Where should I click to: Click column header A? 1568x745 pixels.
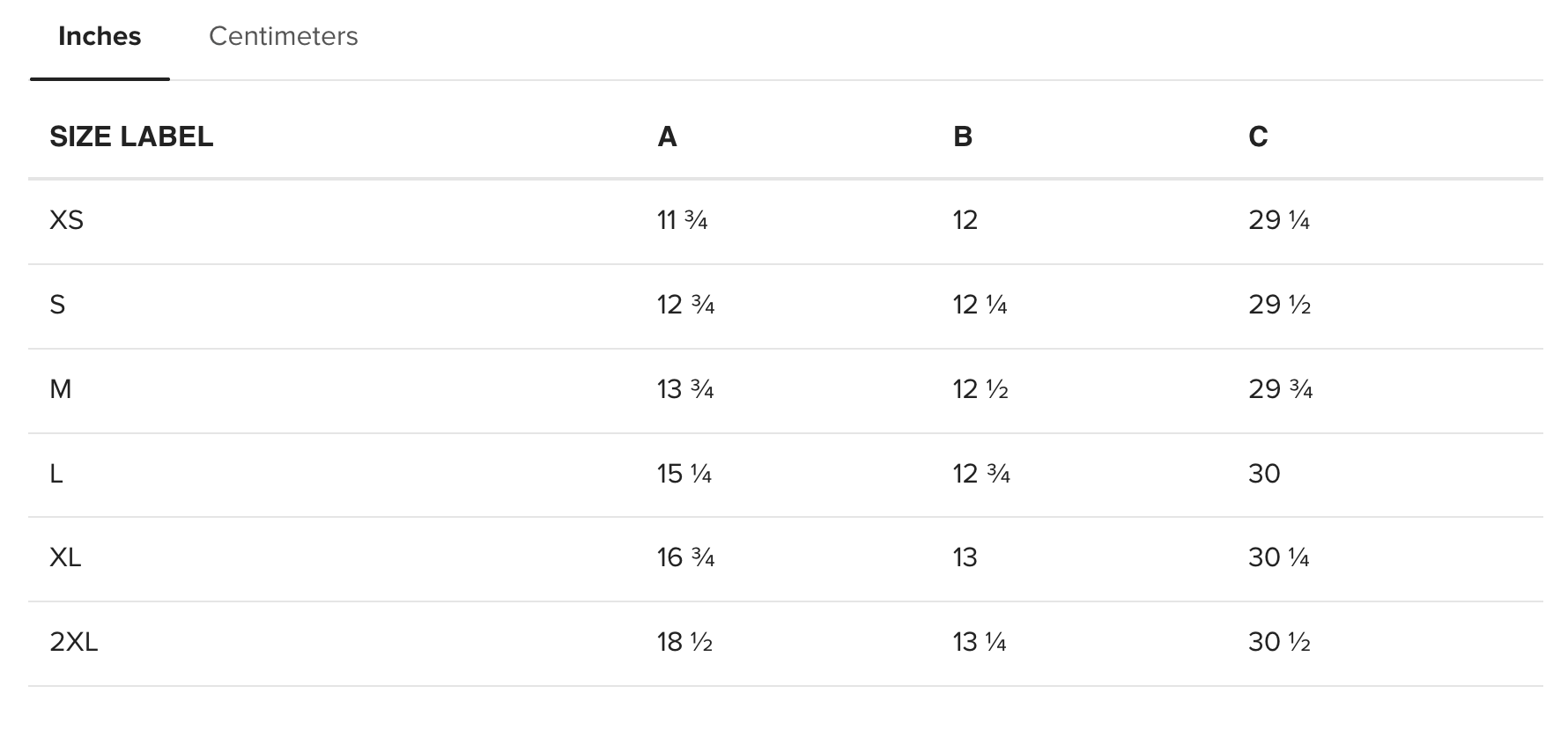667,136
